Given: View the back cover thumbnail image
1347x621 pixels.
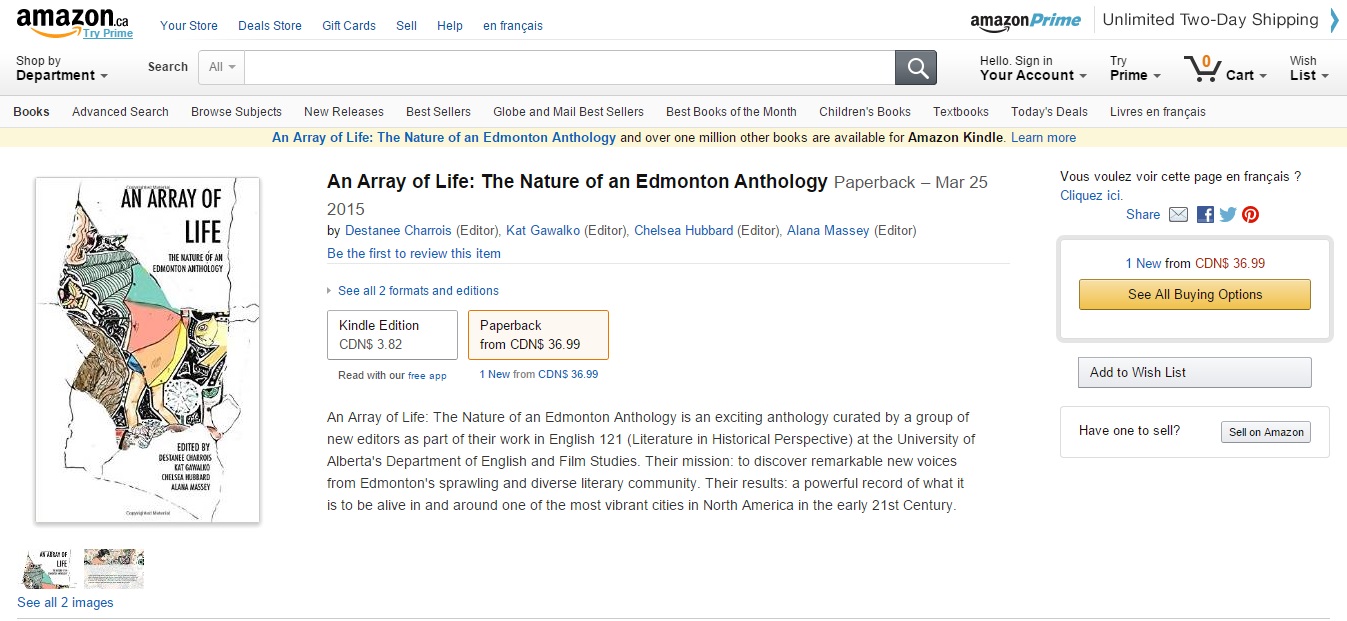Looking at the screenshot, I should coord(114,568).
